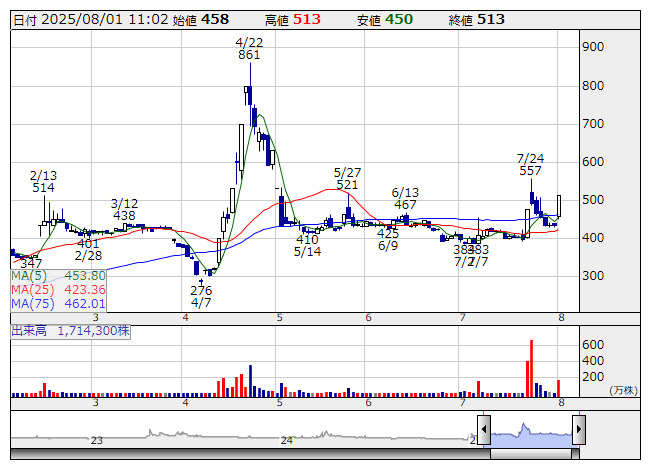Click the horizontal scrollbar thumb below navigator
Screen dimensions: 653x470
531,455
